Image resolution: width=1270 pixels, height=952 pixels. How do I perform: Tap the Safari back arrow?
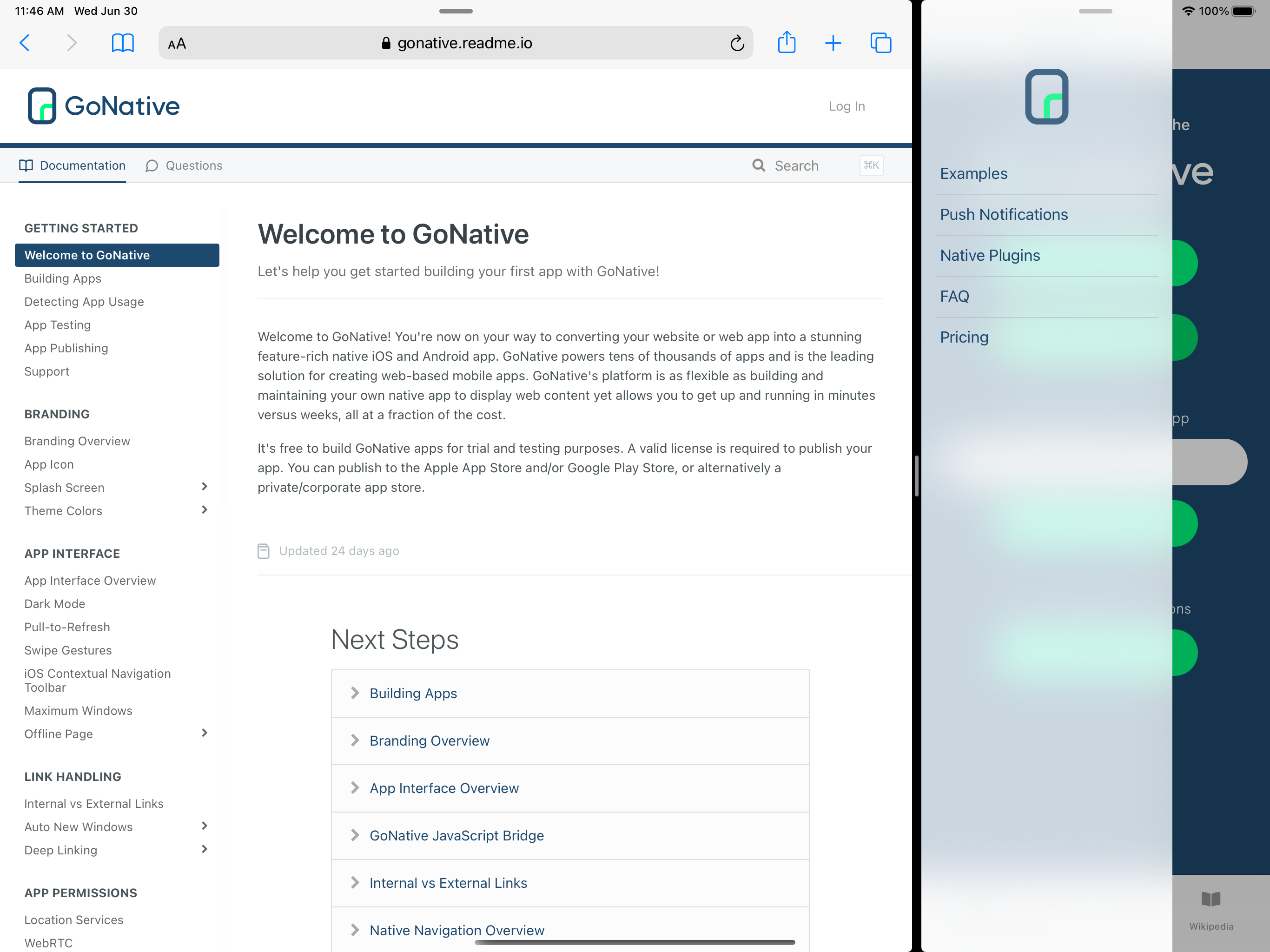click(x=25, y=43)
